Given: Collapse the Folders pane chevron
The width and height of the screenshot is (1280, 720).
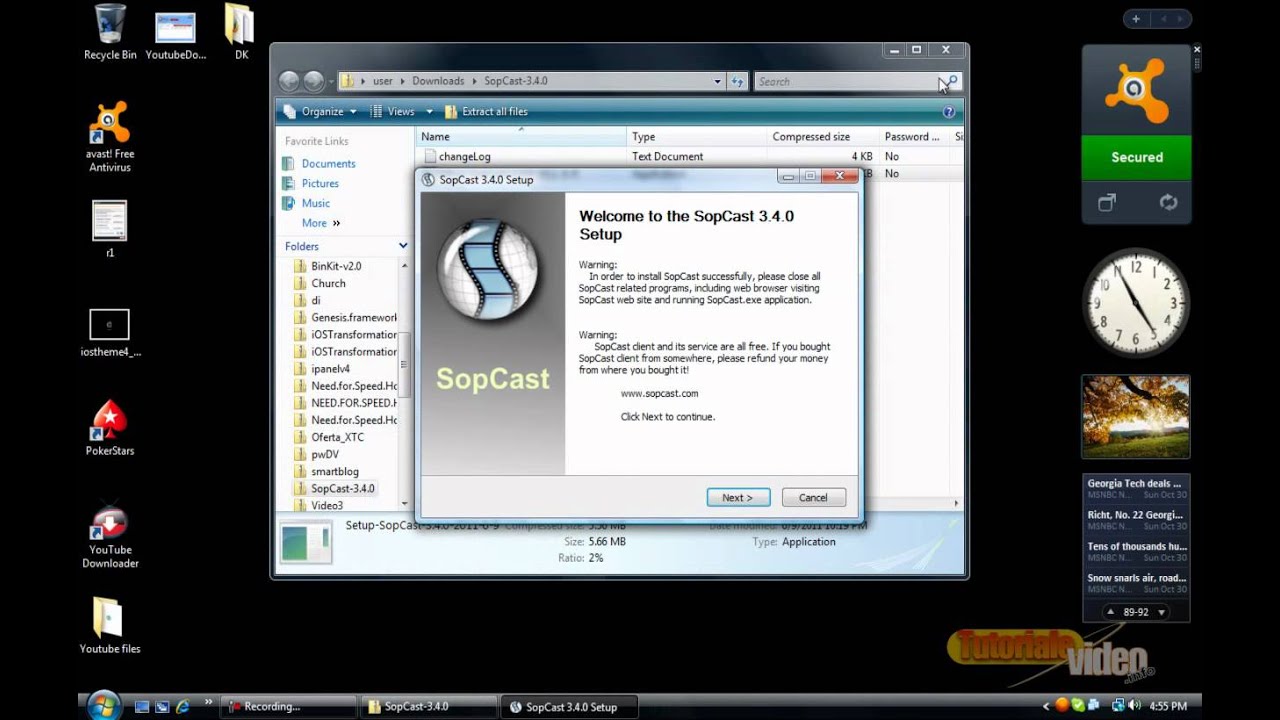Looking at the screenshot, I should coord(403,246).
